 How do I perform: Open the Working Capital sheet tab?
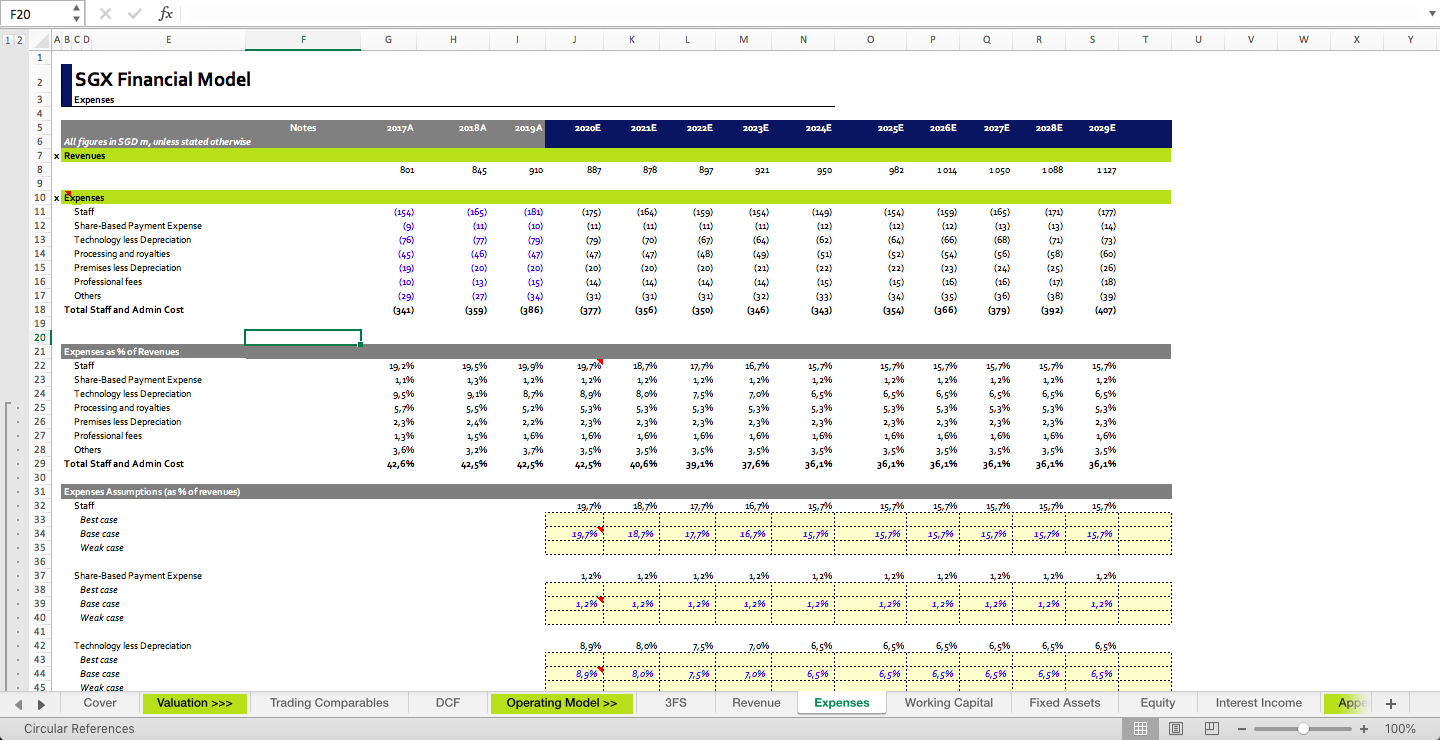(x=949, y=703)
